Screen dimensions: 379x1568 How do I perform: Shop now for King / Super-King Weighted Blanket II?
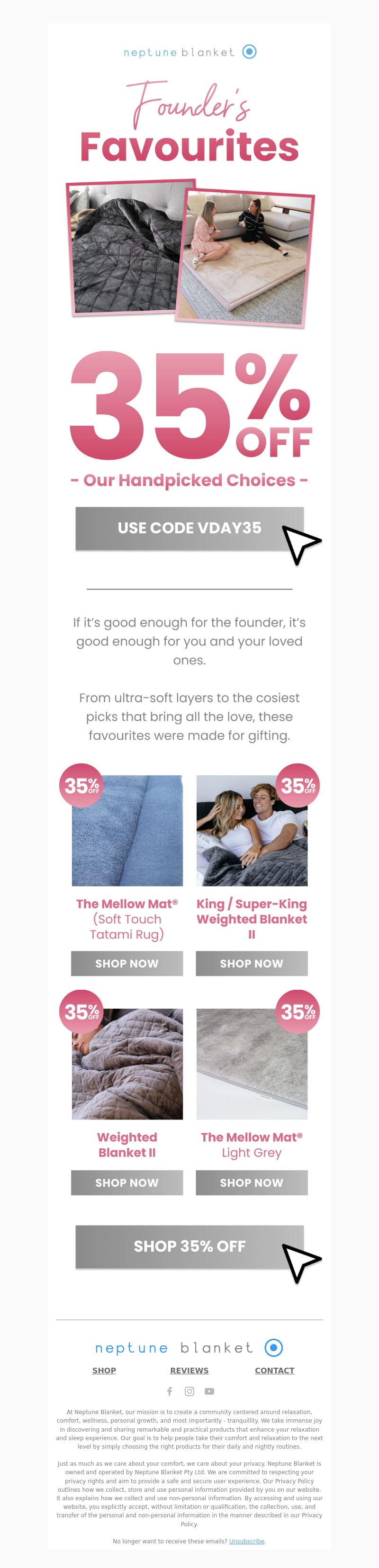[x=252, y=963]
